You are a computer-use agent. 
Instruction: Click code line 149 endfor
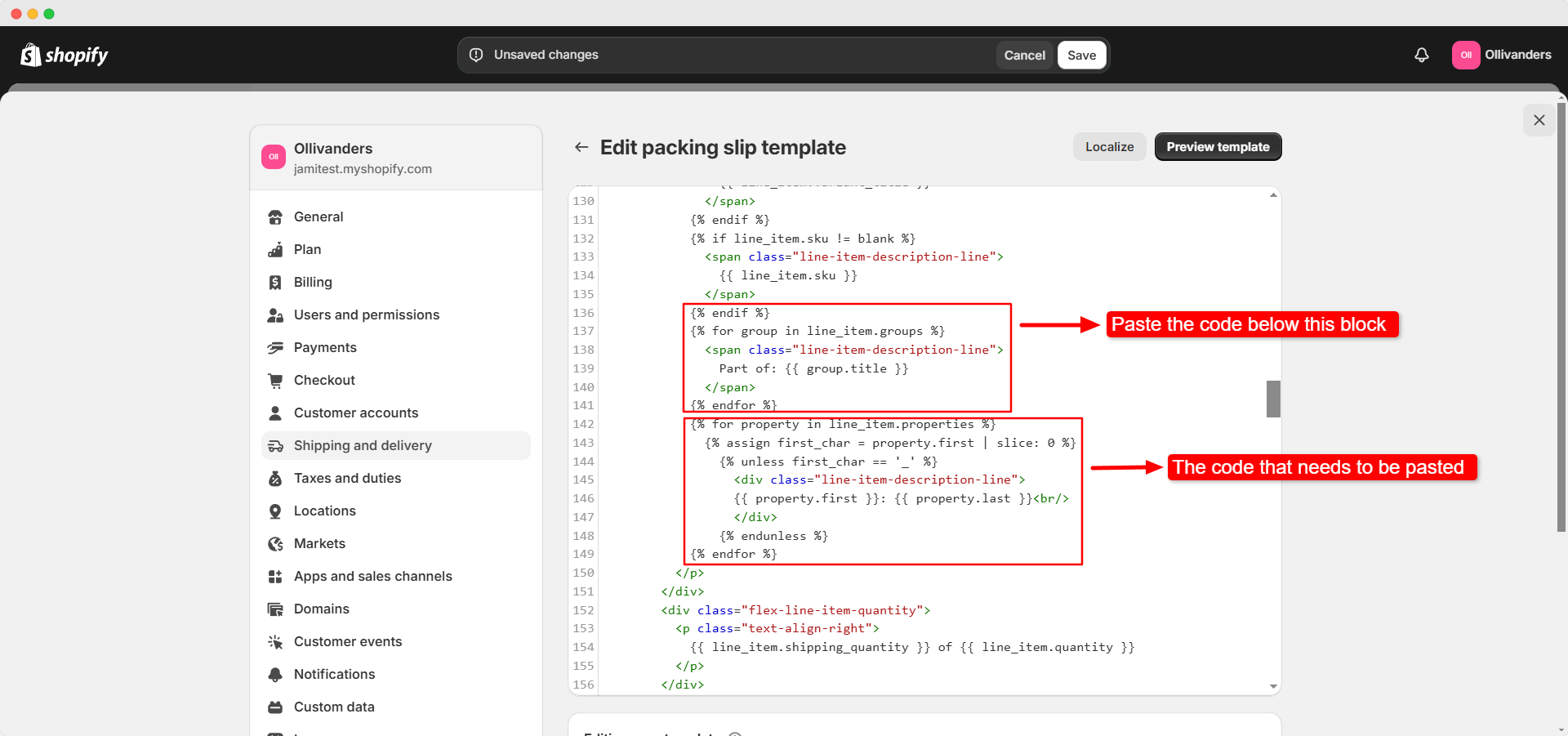coord(733,554)
